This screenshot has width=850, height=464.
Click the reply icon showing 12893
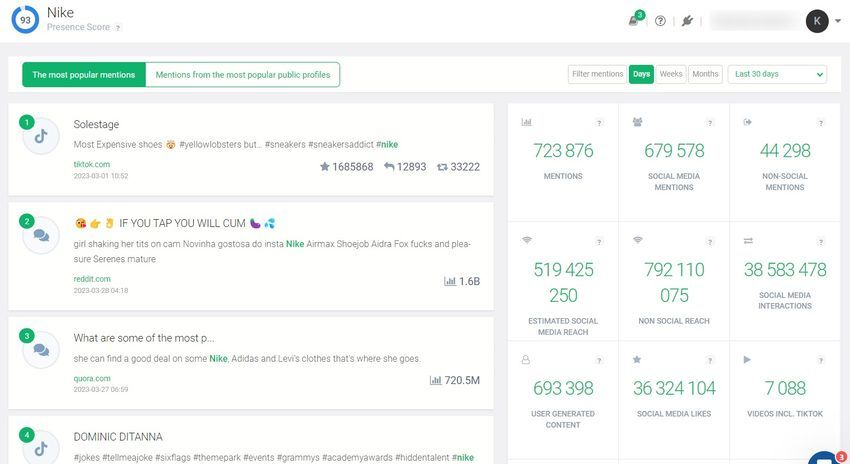point(389,166)
